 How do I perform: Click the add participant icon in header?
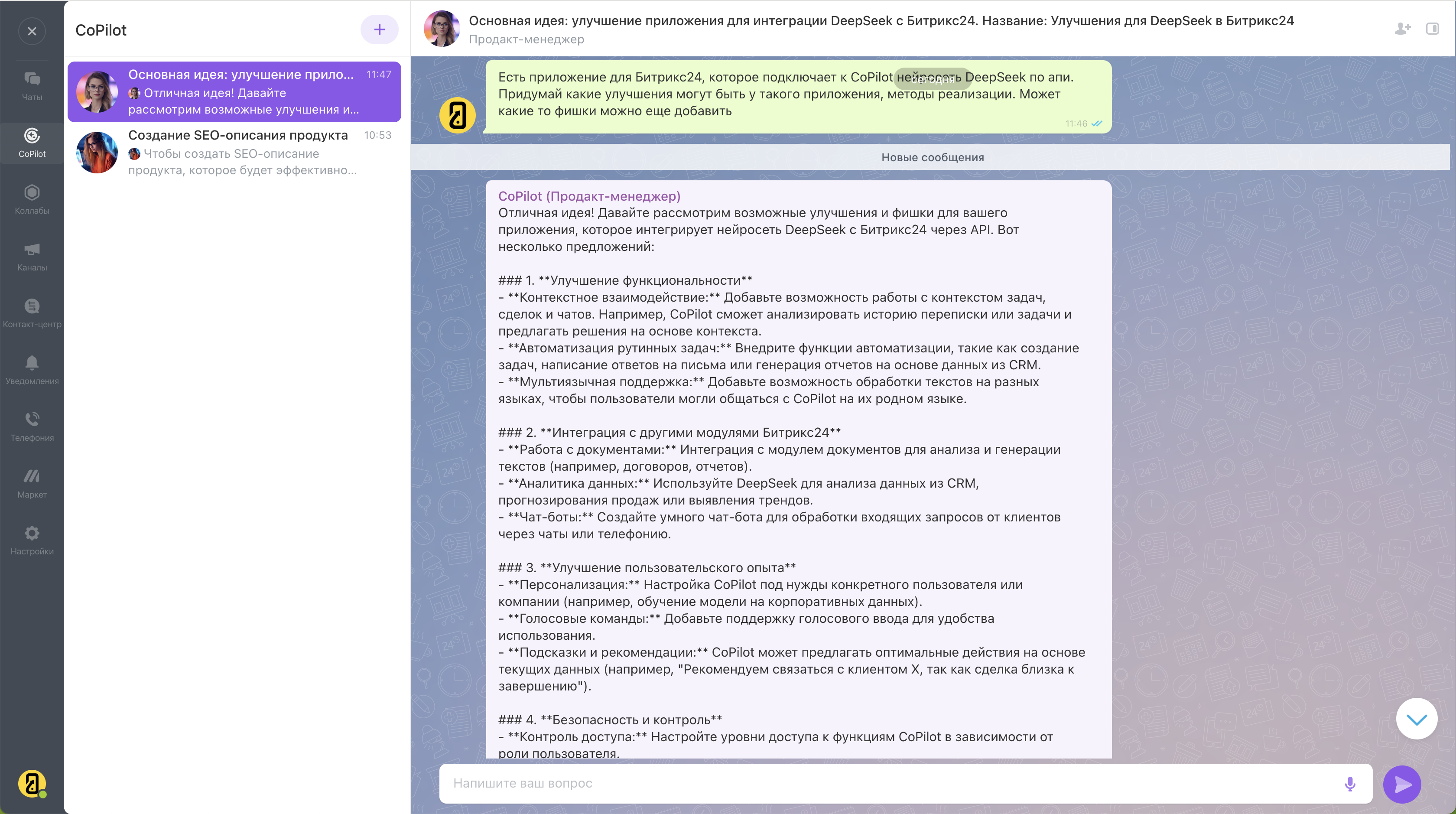(1402, 28)
